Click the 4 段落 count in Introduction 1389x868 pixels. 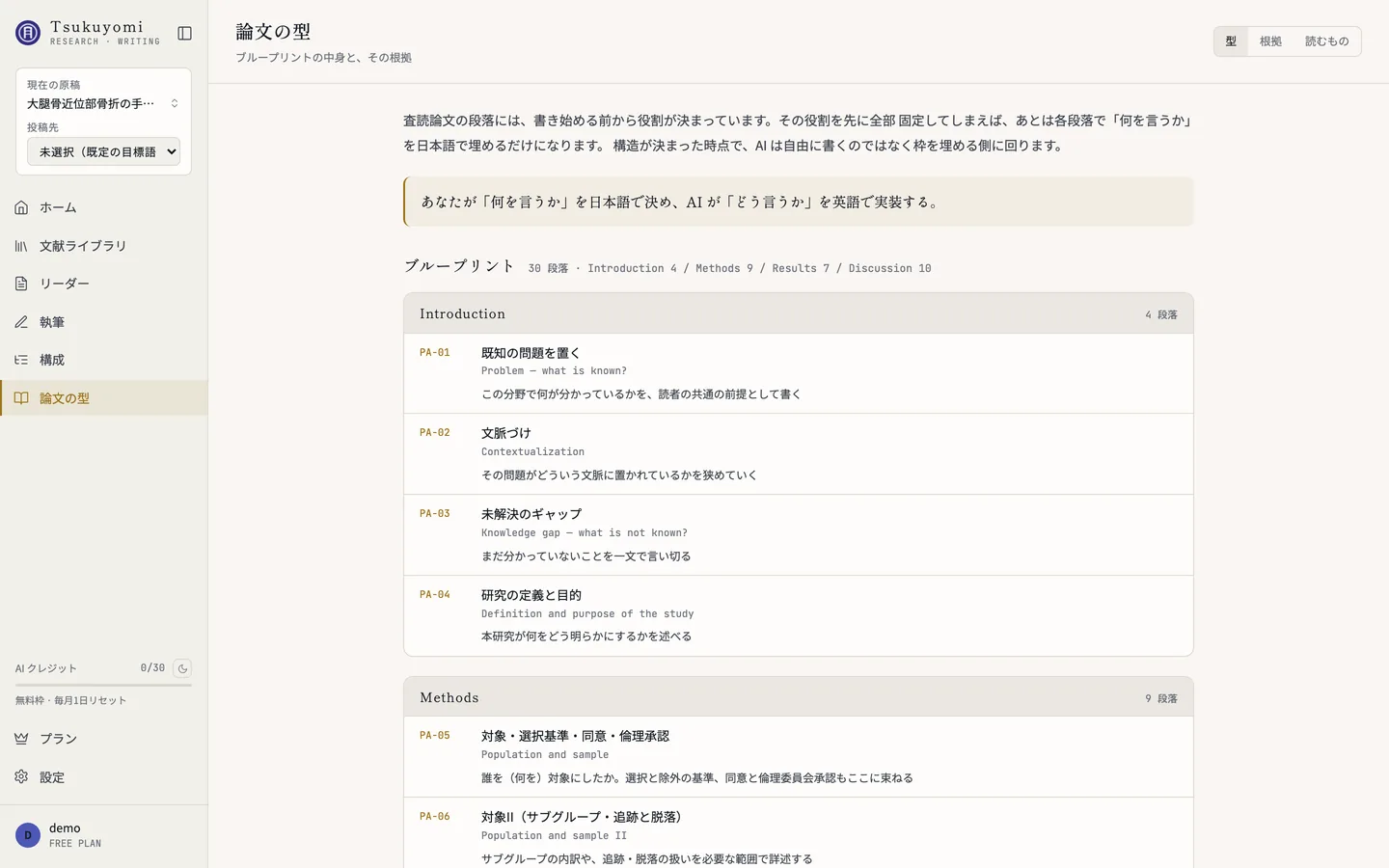coord(1161,314)
